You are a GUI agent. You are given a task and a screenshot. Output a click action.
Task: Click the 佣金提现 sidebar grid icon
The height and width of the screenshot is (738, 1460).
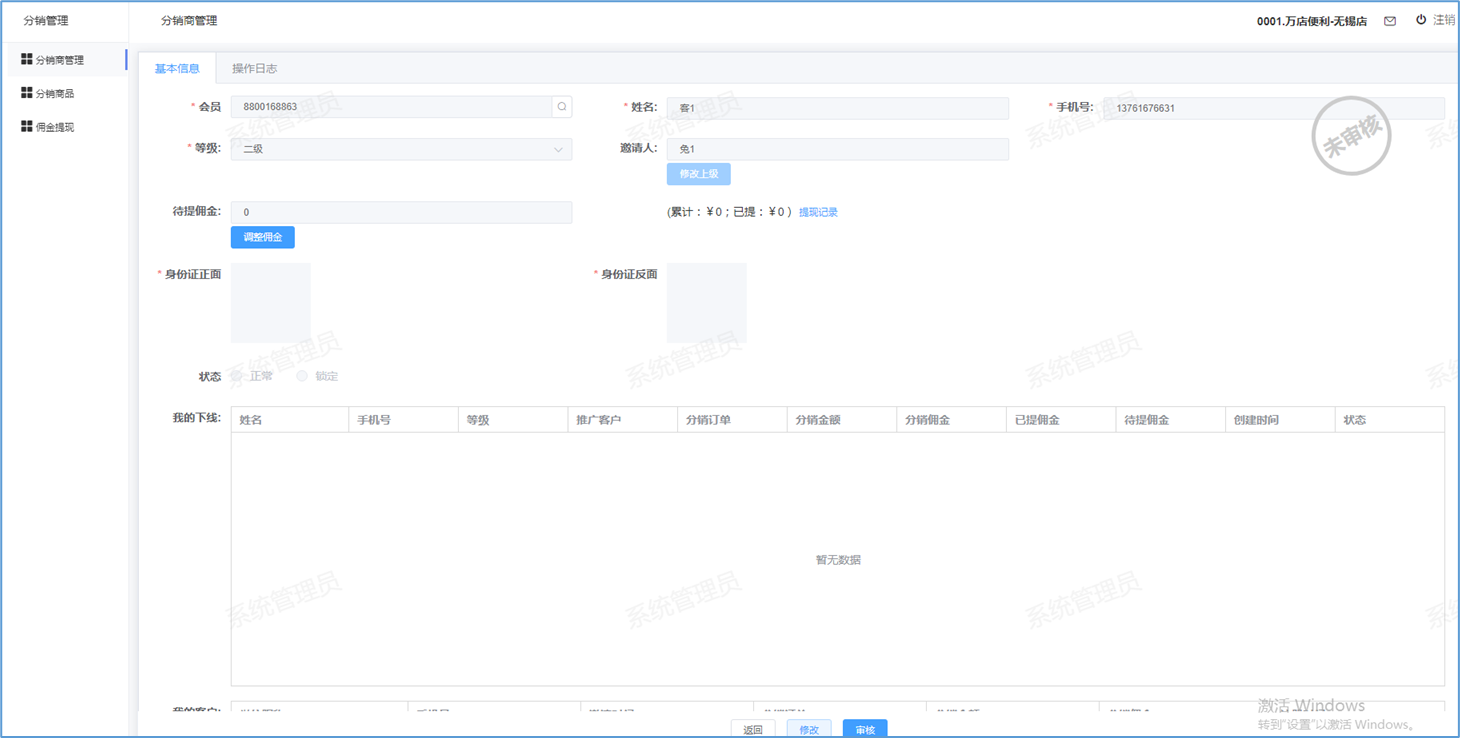[x=27, y=127]
